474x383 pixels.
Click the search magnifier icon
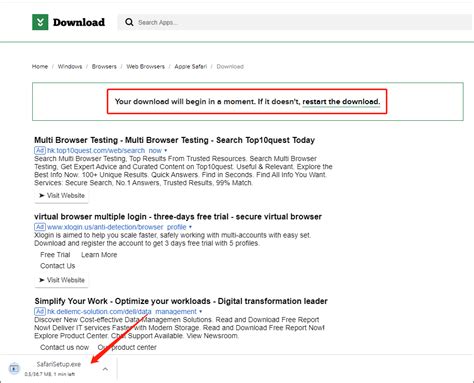pyautogui.click(x=129, y=22)
